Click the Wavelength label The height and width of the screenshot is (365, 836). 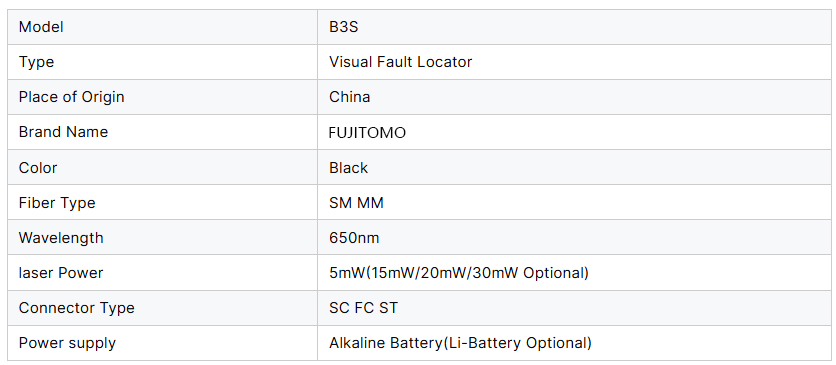pyautogui.click(x=61, y=238)
